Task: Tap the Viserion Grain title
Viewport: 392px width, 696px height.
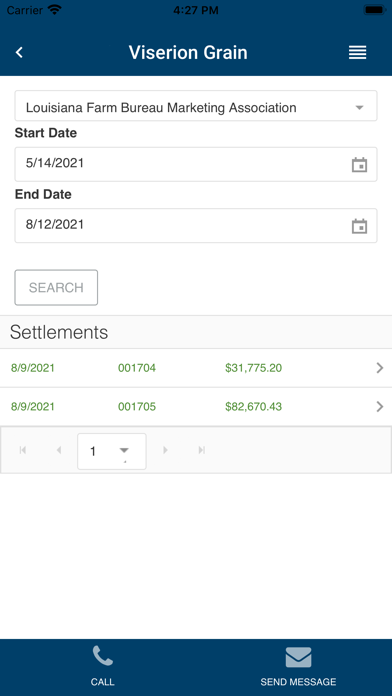Action: [188, 52]
